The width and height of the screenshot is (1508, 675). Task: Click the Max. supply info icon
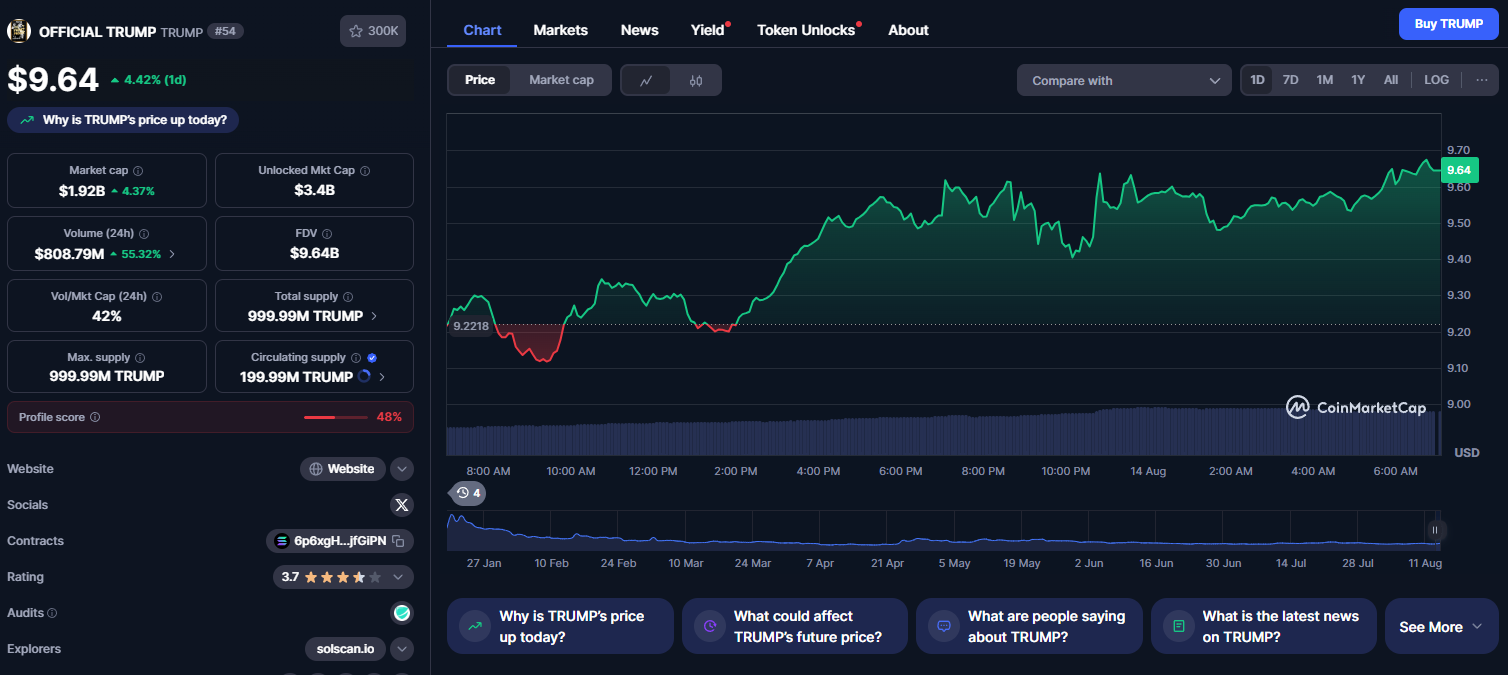coord(139,358)
